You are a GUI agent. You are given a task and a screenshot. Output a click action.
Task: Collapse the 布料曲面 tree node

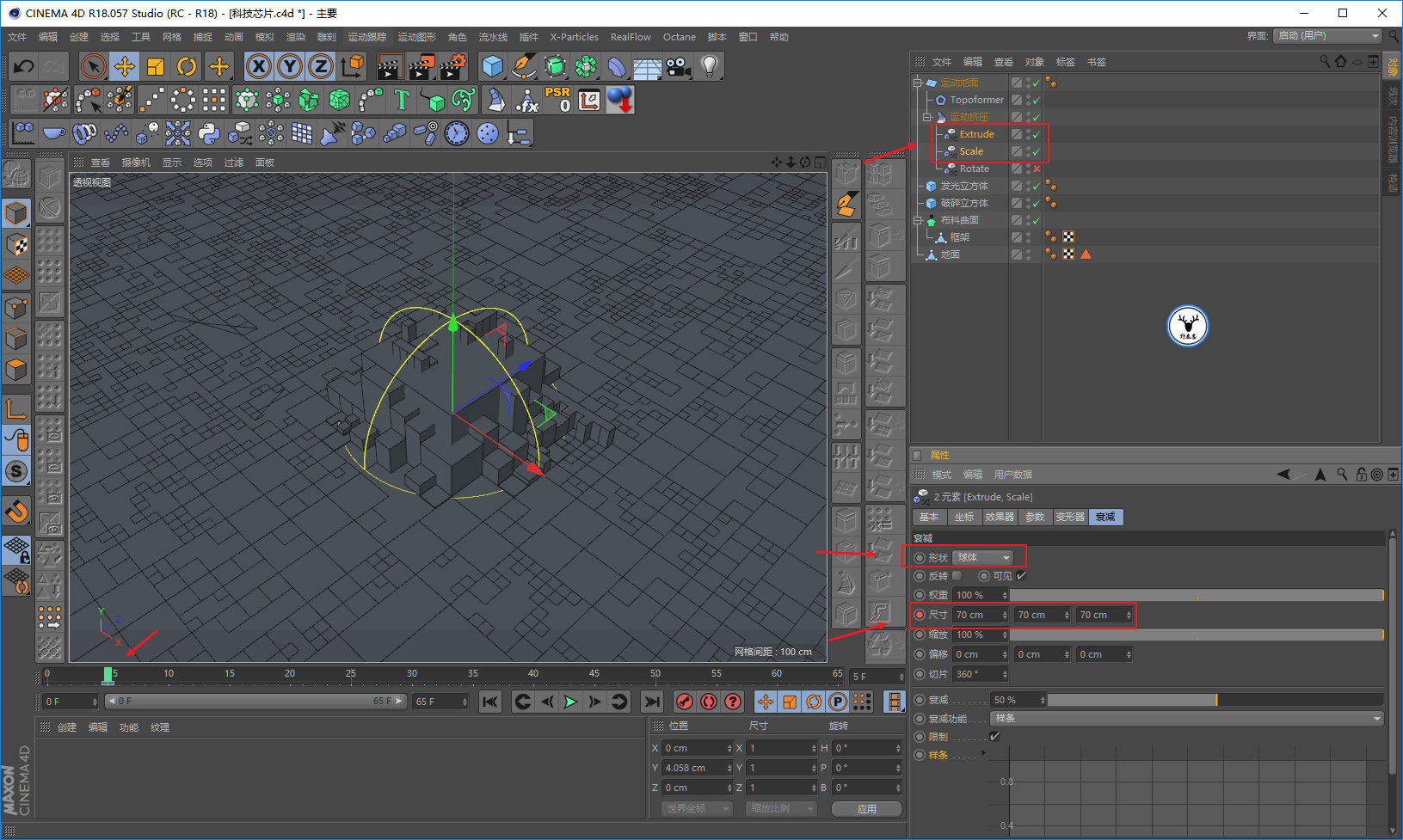918,220
